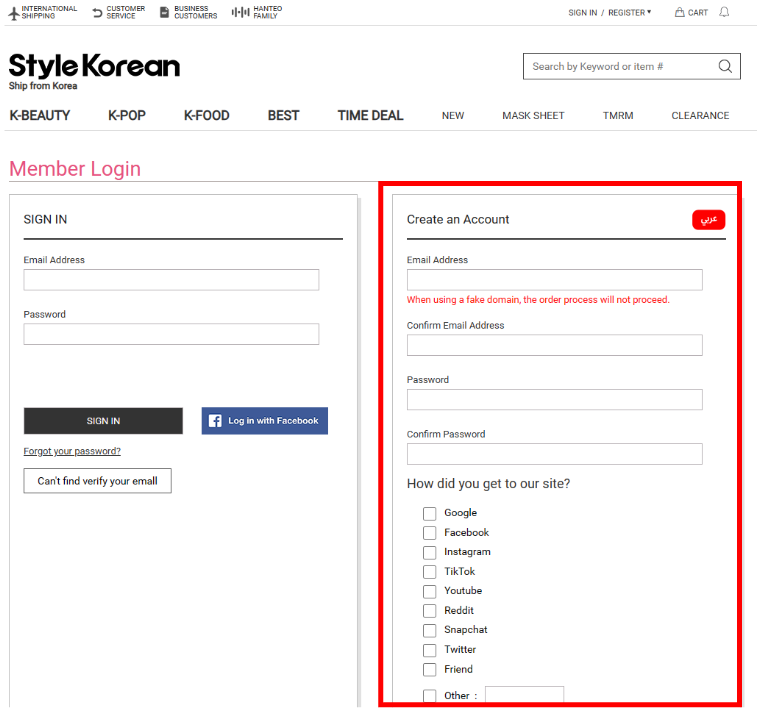Open the TIME DEAL menu
762x722 pixels.
[370, 116]
